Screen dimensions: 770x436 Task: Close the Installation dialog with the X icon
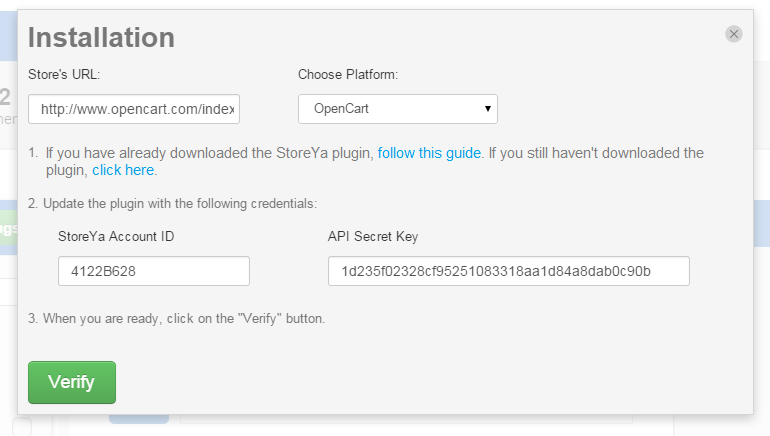pyautogui.click(x=734, y=34)
